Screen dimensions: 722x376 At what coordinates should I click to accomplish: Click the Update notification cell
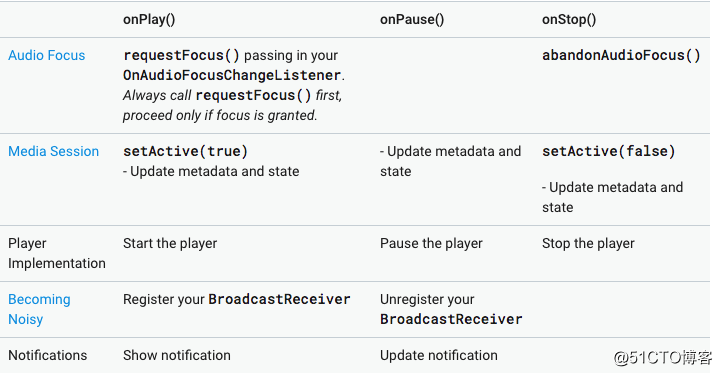pyautogui.click(x=438, y=355)
